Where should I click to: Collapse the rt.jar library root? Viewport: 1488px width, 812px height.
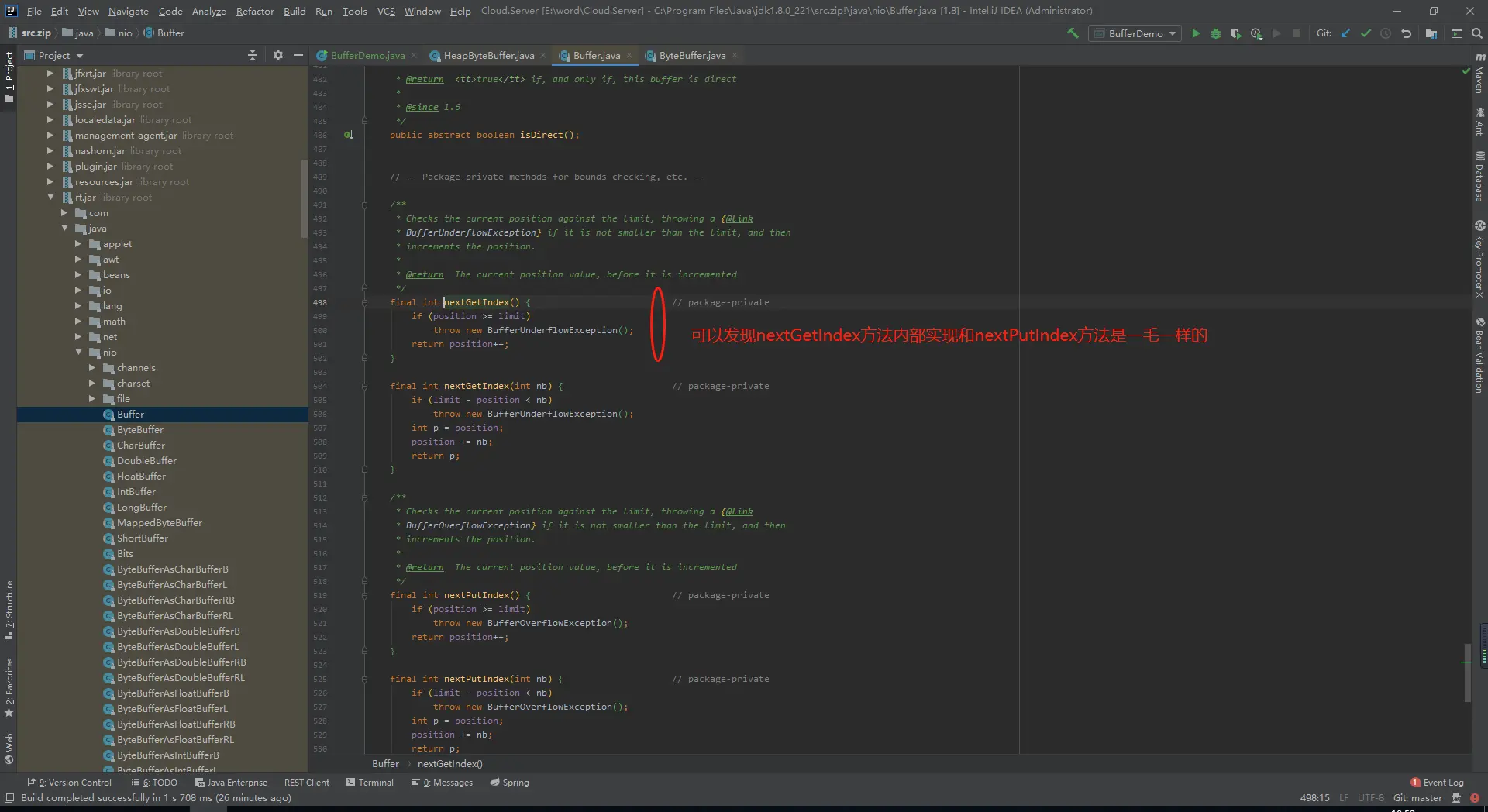(x=50, y=198)
